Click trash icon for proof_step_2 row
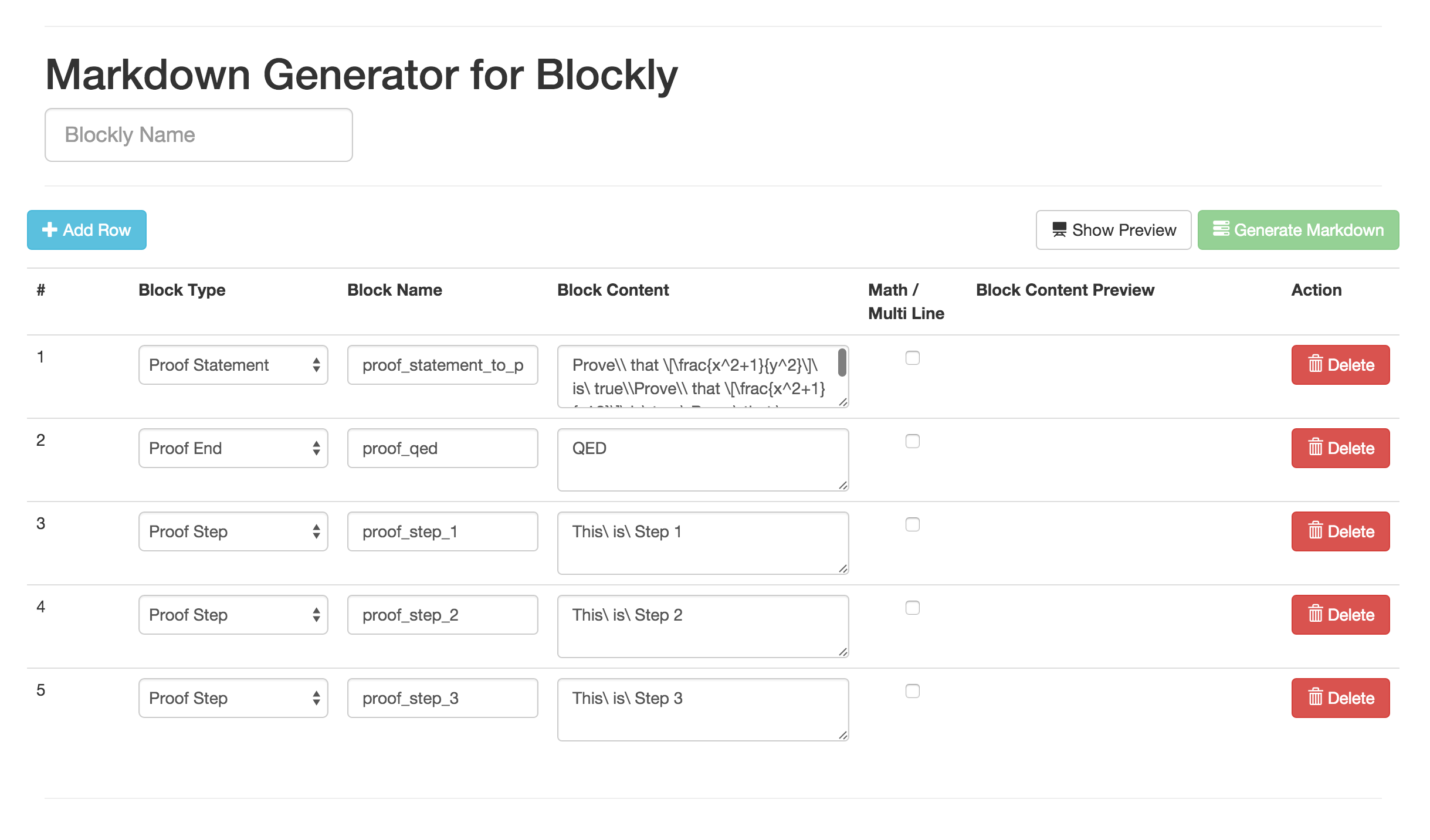Screen dimensions: 1430x840 pos(1315,614)
